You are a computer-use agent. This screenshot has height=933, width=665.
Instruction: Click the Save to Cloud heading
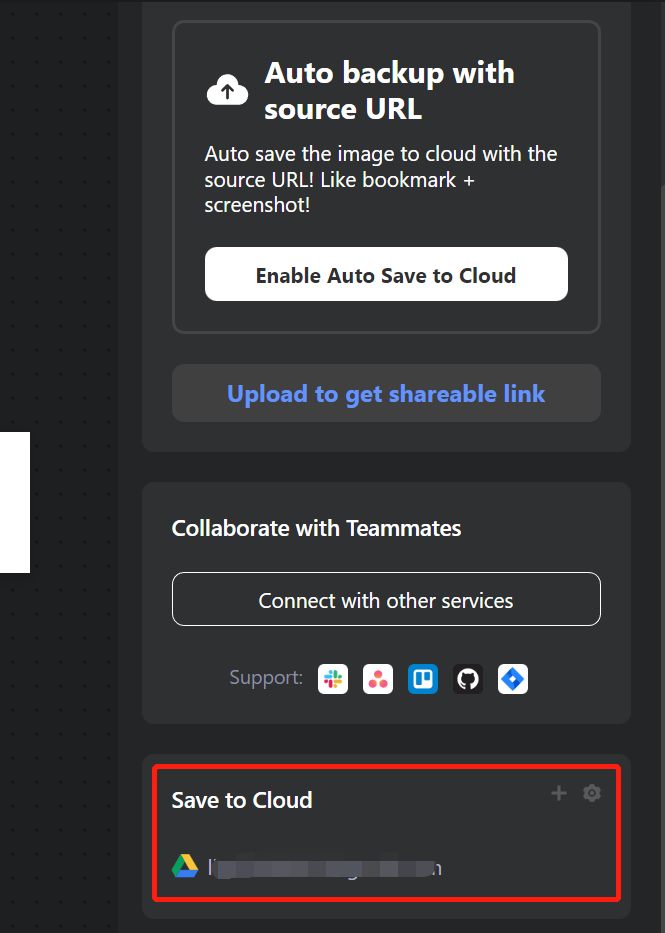241,800
